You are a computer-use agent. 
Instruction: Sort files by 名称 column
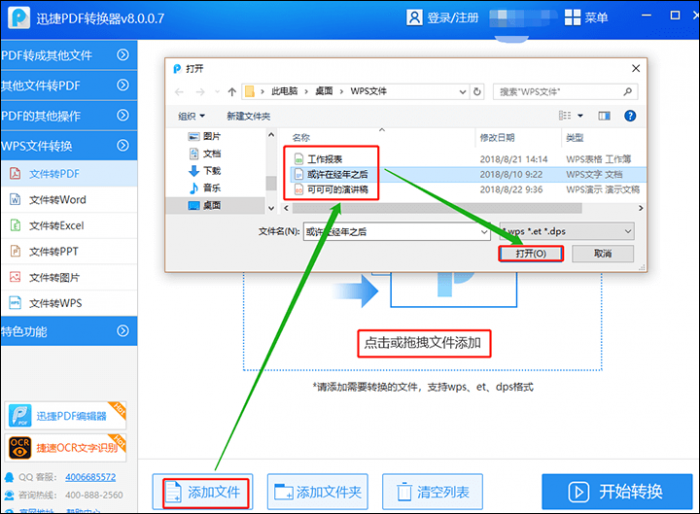pyautogui.click(x=301, y=138)
